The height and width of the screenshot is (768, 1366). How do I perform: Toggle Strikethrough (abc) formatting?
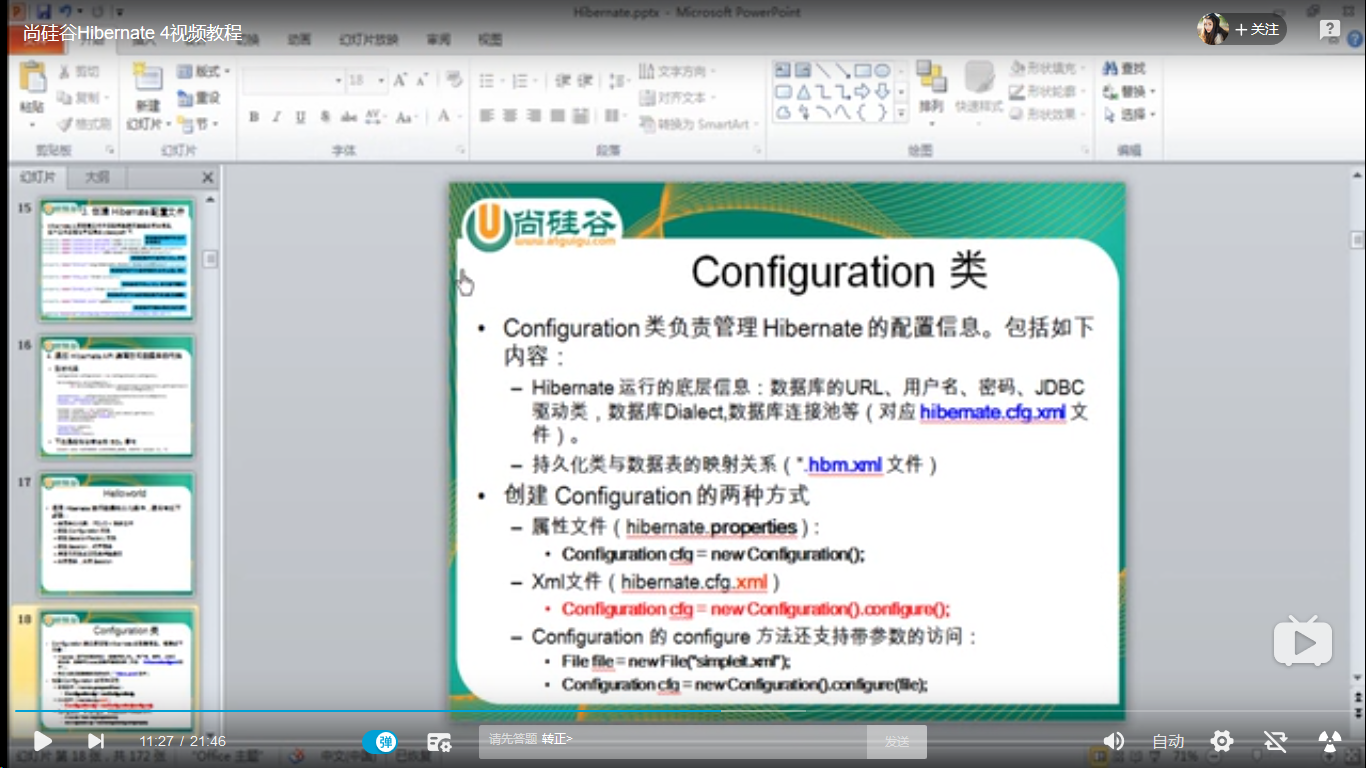[348, 117]
